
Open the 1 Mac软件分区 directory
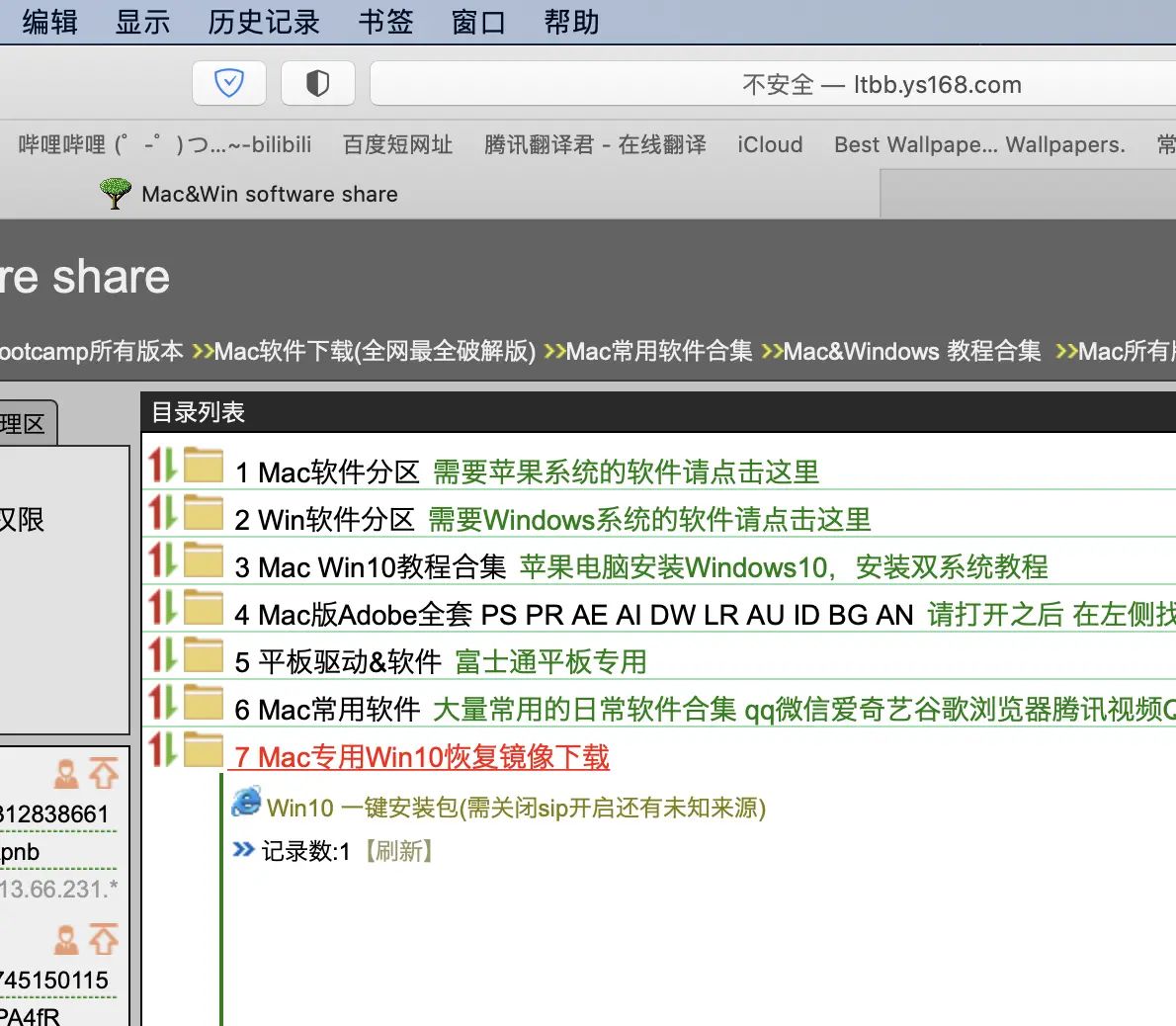pos(326,472)
